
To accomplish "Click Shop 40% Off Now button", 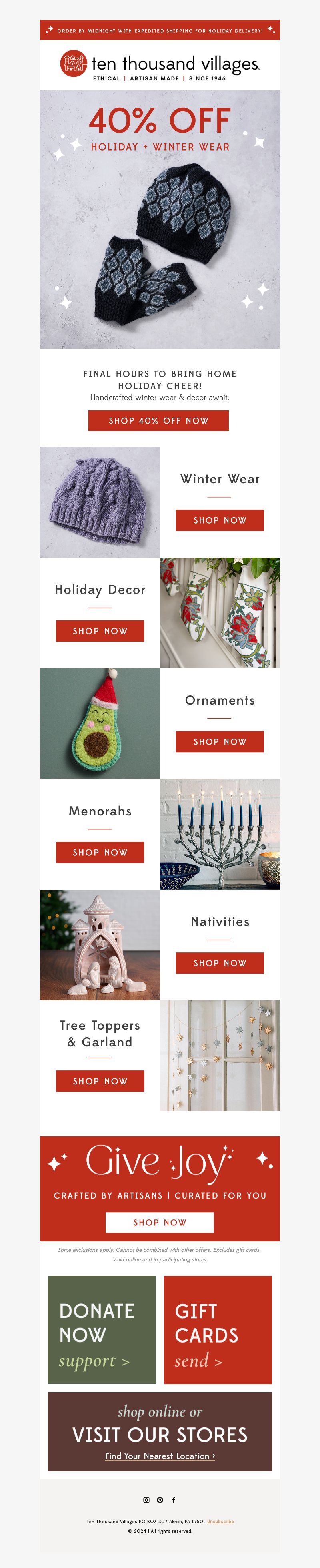I will (x=158, y=420).
